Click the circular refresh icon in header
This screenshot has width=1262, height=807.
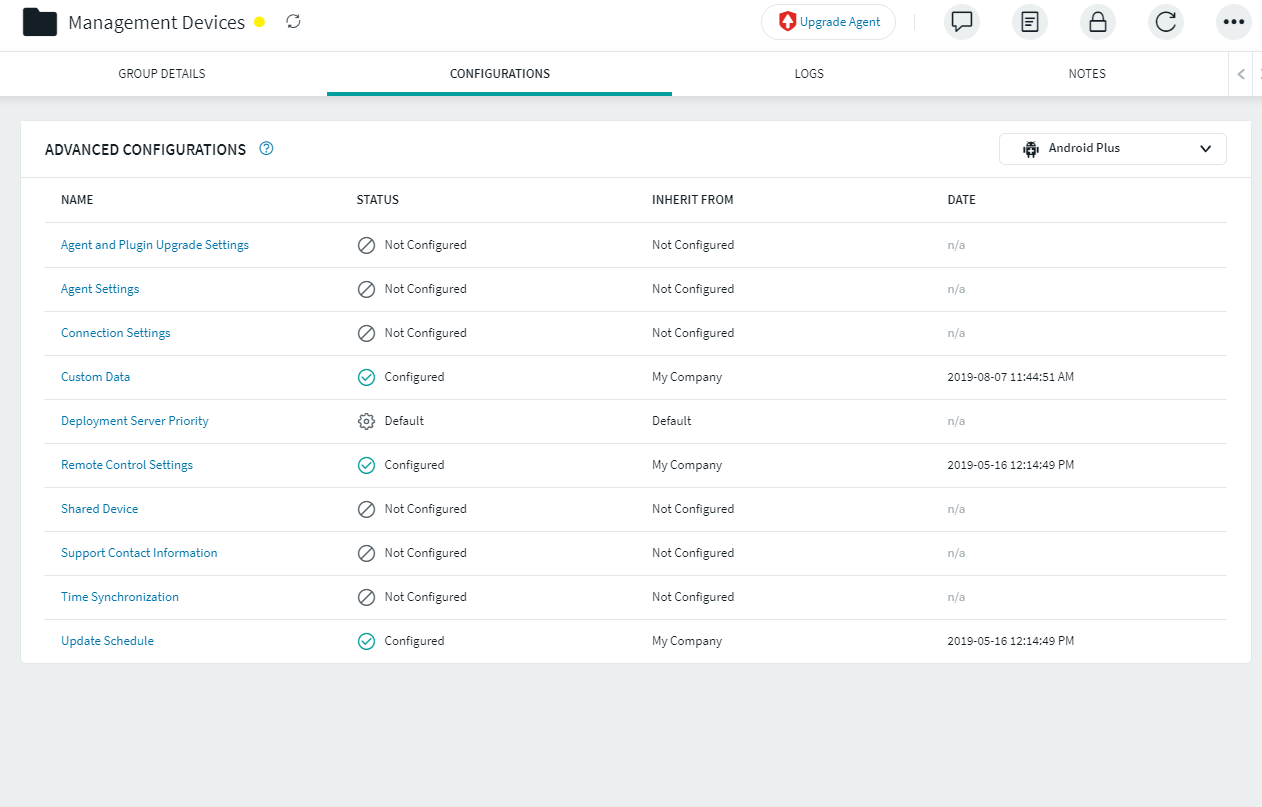(1165, 22)
